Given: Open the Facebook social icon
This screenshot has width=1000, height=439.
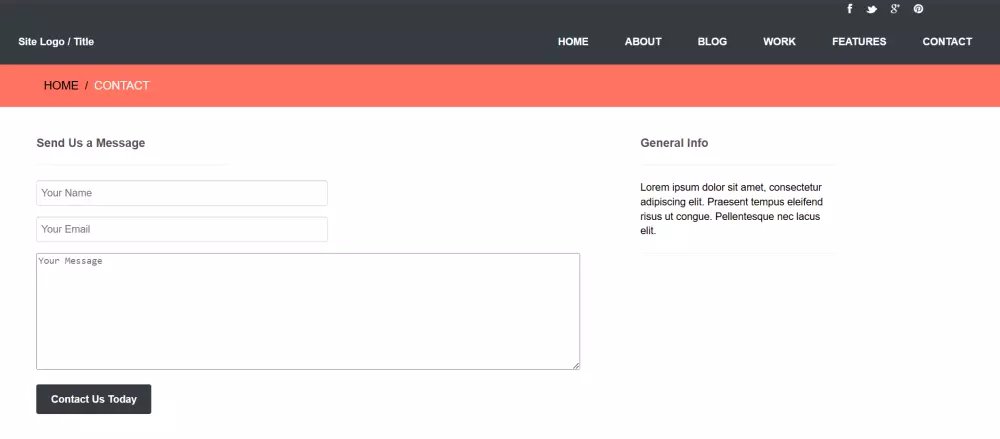Looking at the screenshot, I should click(x=849, y=9).
